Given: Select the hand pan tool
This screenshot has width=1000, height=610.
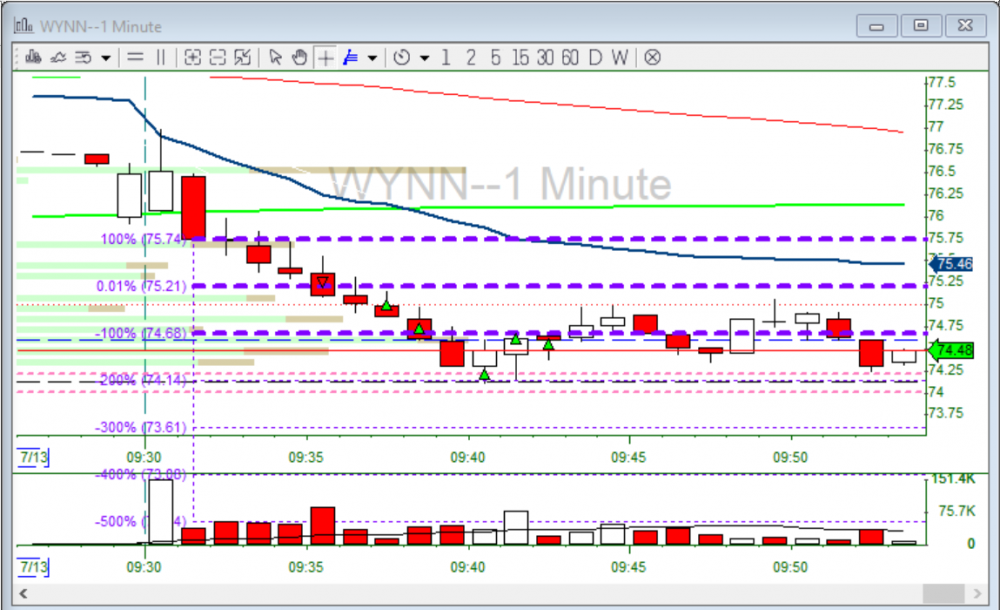Looking at the screenshot, I should point(299,57).
